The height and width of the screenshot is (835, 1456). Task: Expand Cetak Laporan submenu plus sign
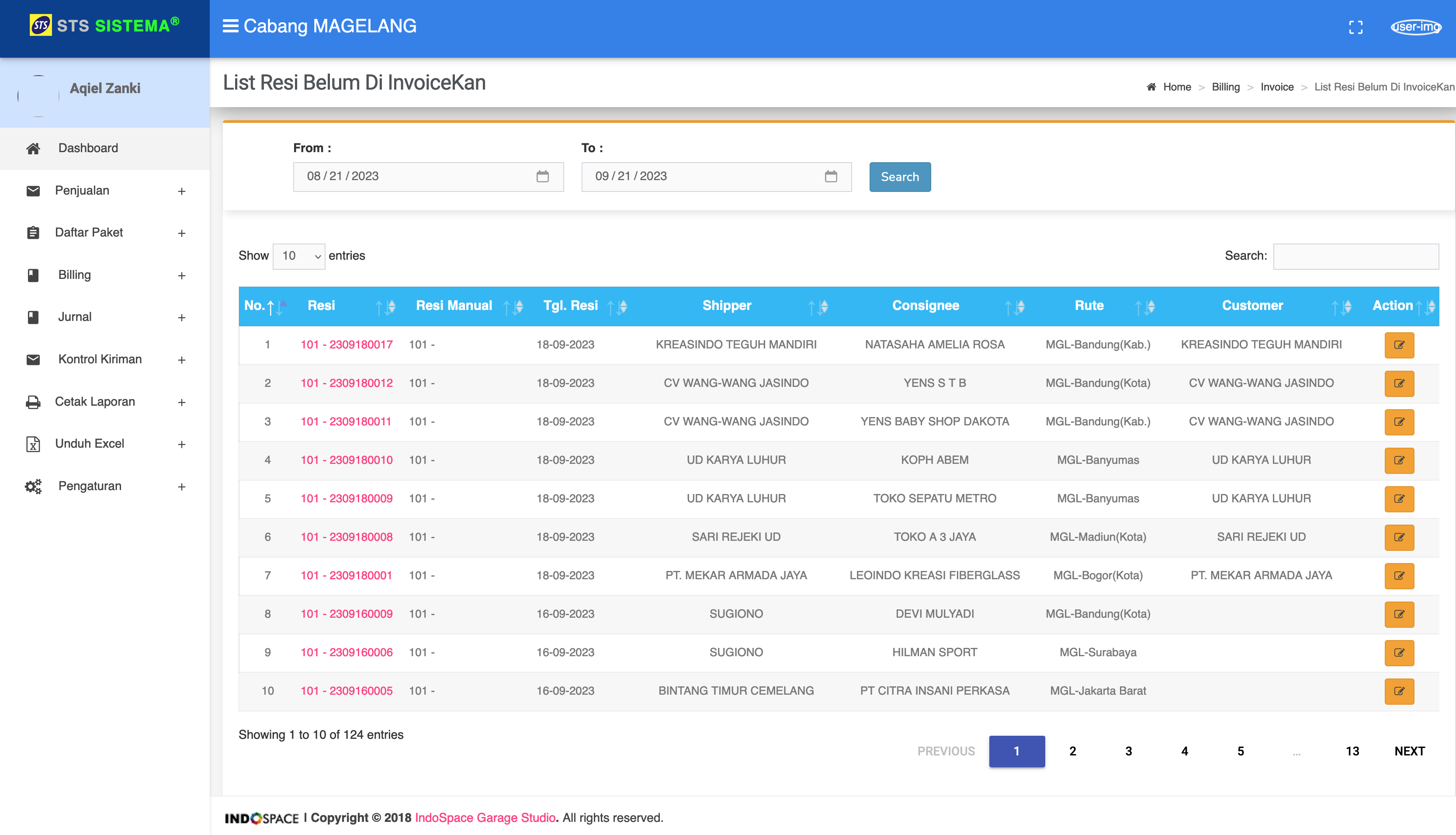(182, 403)
